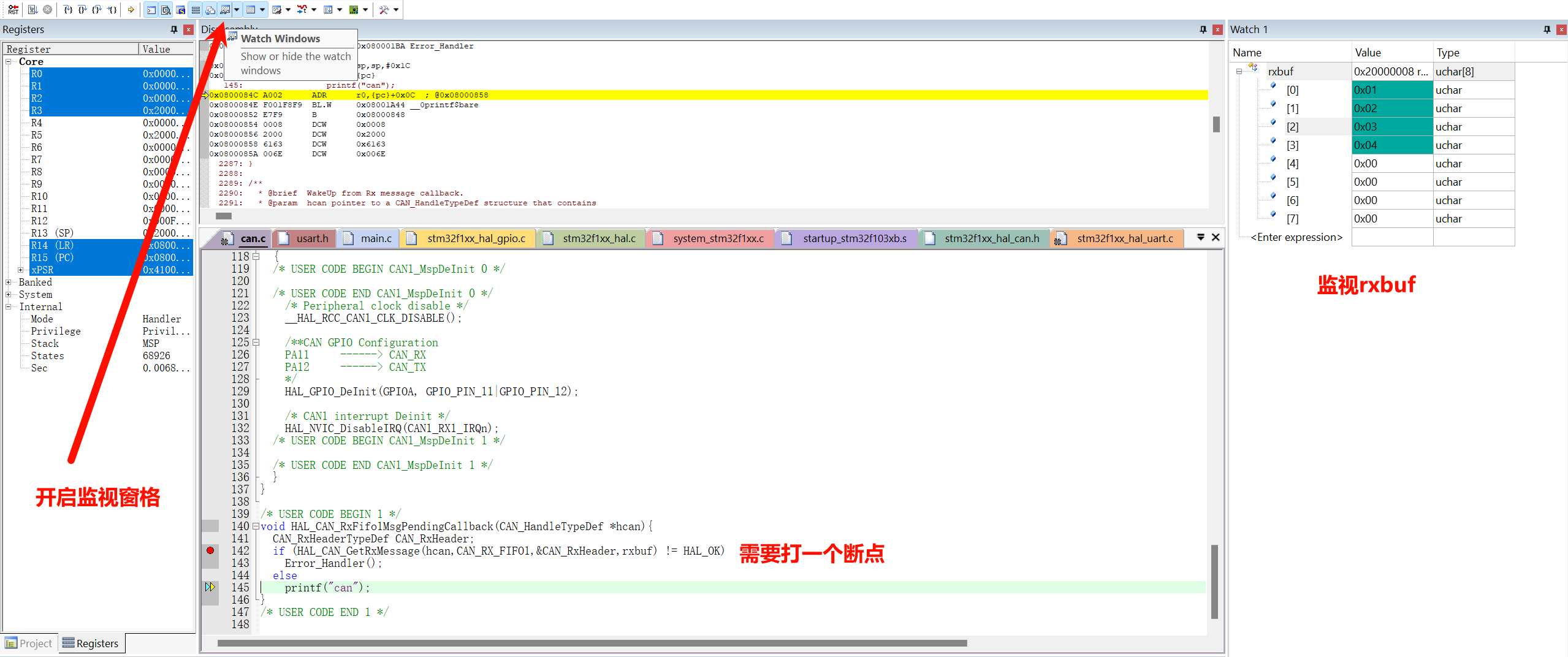Fold the code block at line 140

(256, 526)
